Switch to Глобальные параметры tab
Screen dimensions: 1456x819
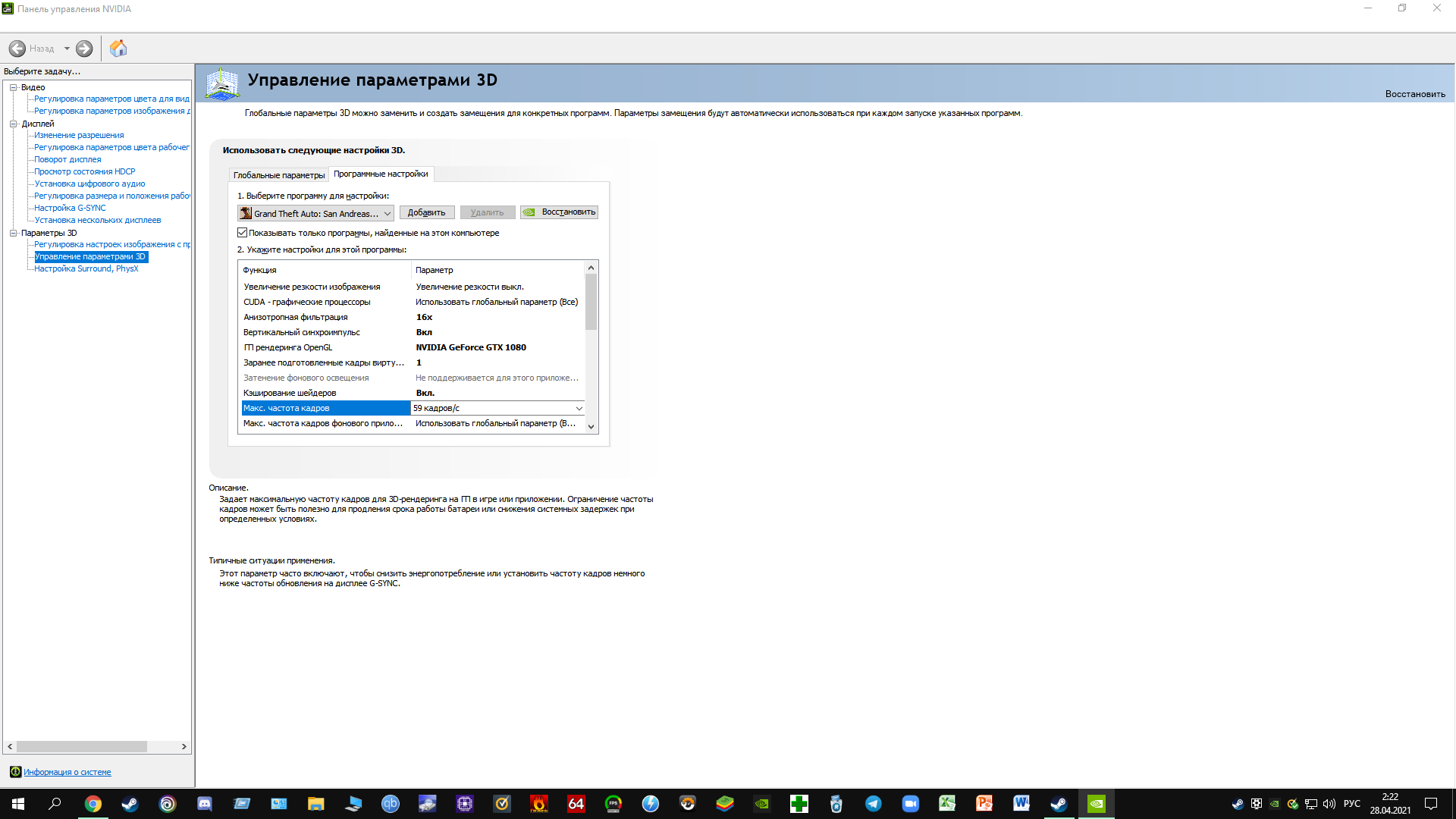pyautogui.click(x=278, y=175)
